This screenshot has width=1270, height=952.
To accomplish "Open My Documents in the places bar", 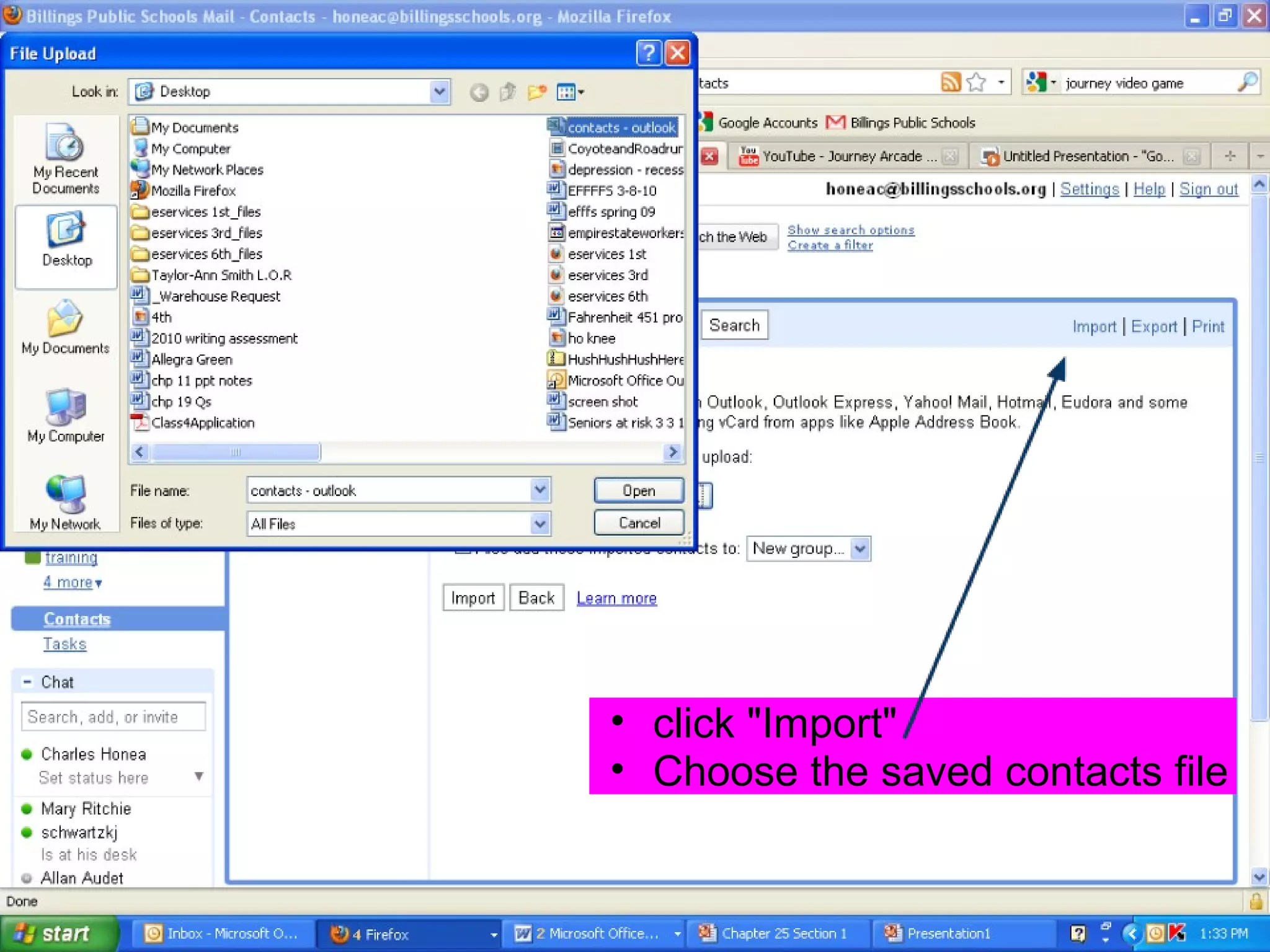I will point(66,328).
